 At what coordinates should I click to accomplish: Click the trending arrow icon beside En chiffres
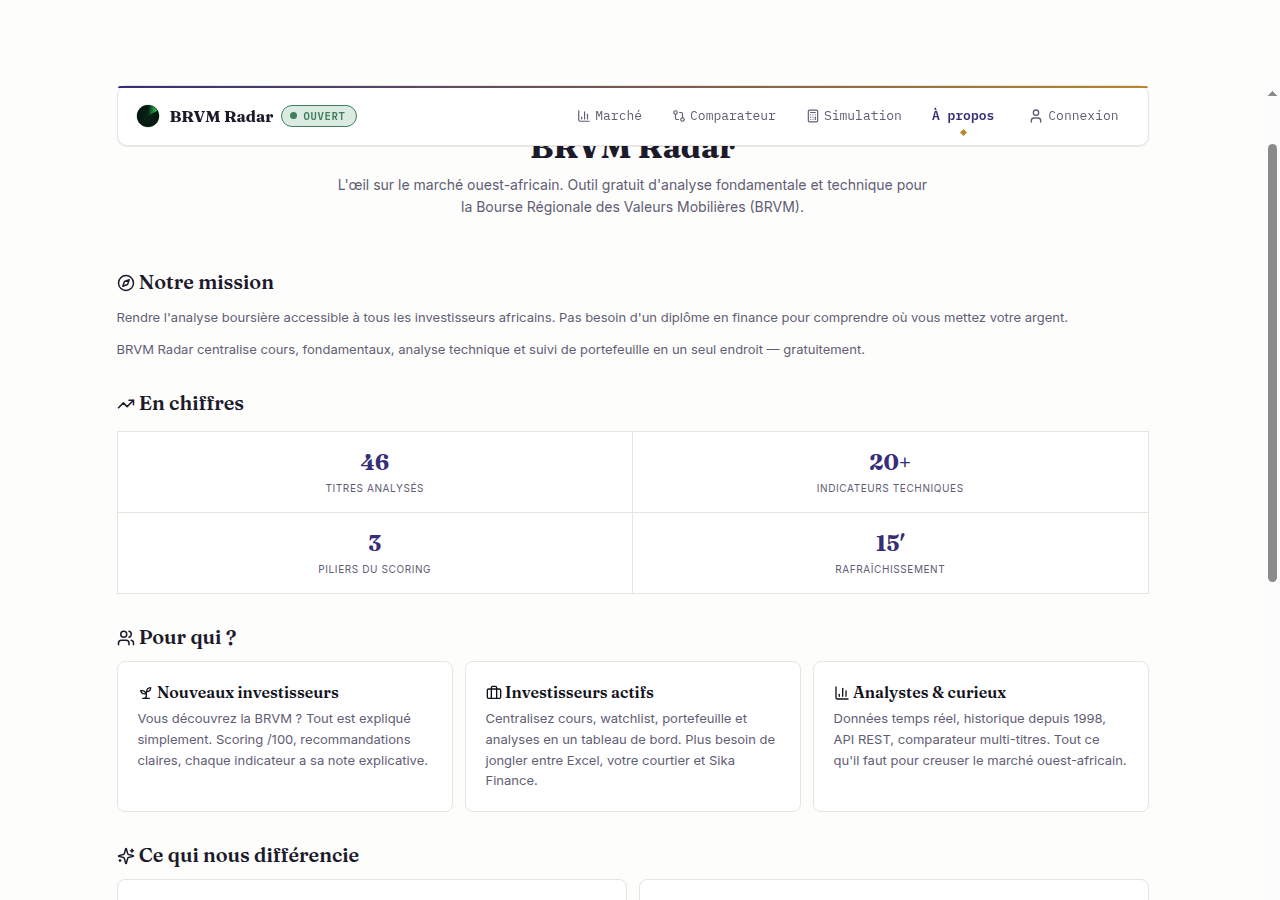[x=126, y=404]
